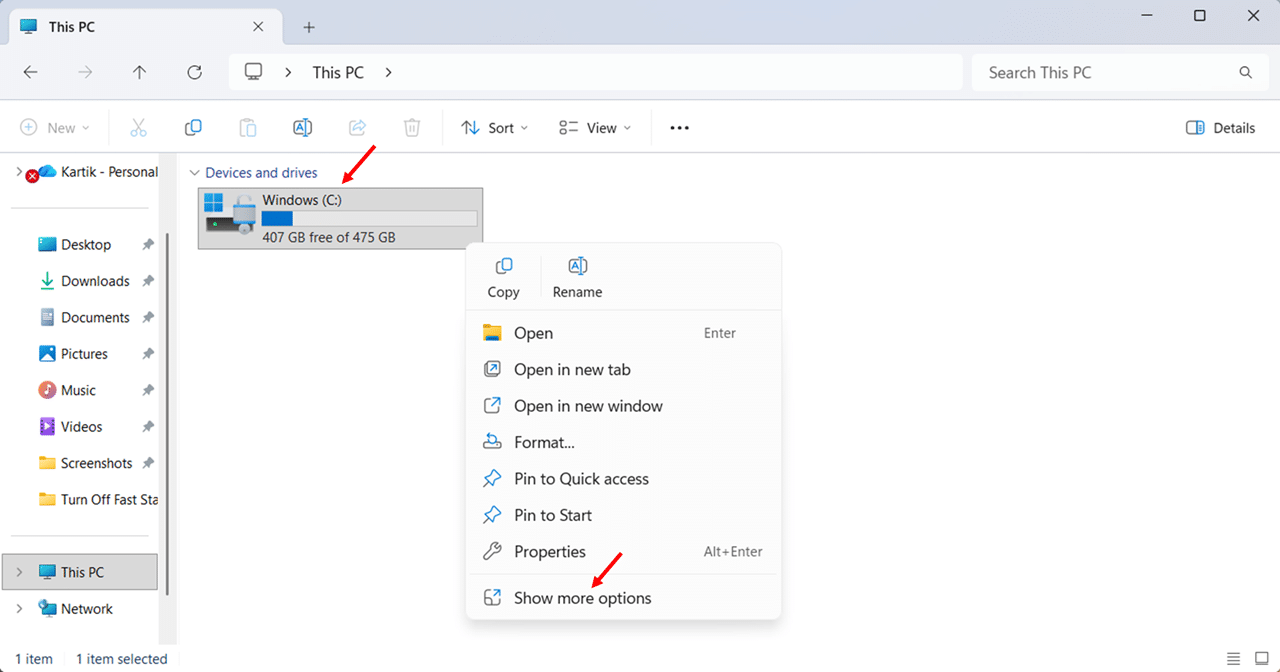The image size is (1280, 672).
Task: Open Downloads folder in sidebar
Action: tap(95, 281)
